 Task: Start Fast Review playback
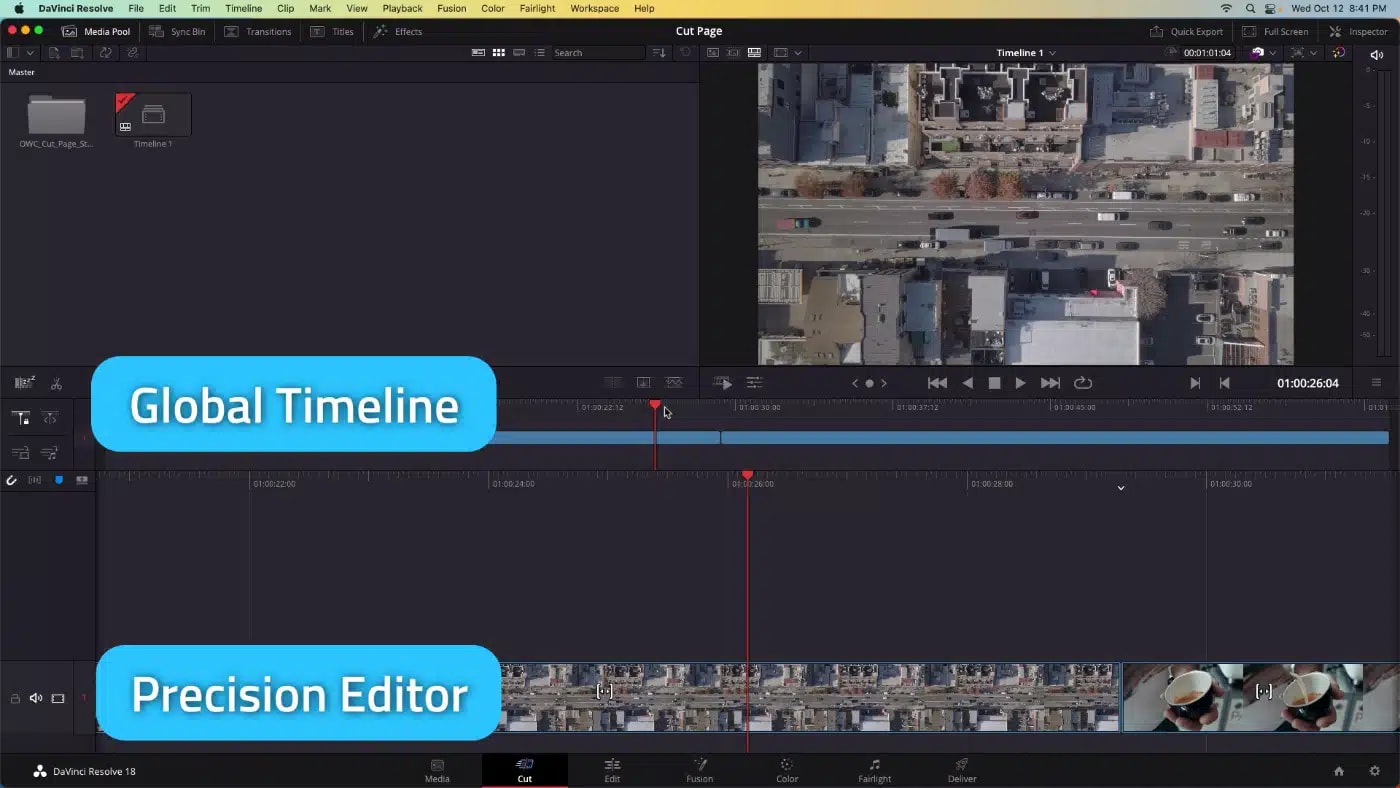click(722, 382)
